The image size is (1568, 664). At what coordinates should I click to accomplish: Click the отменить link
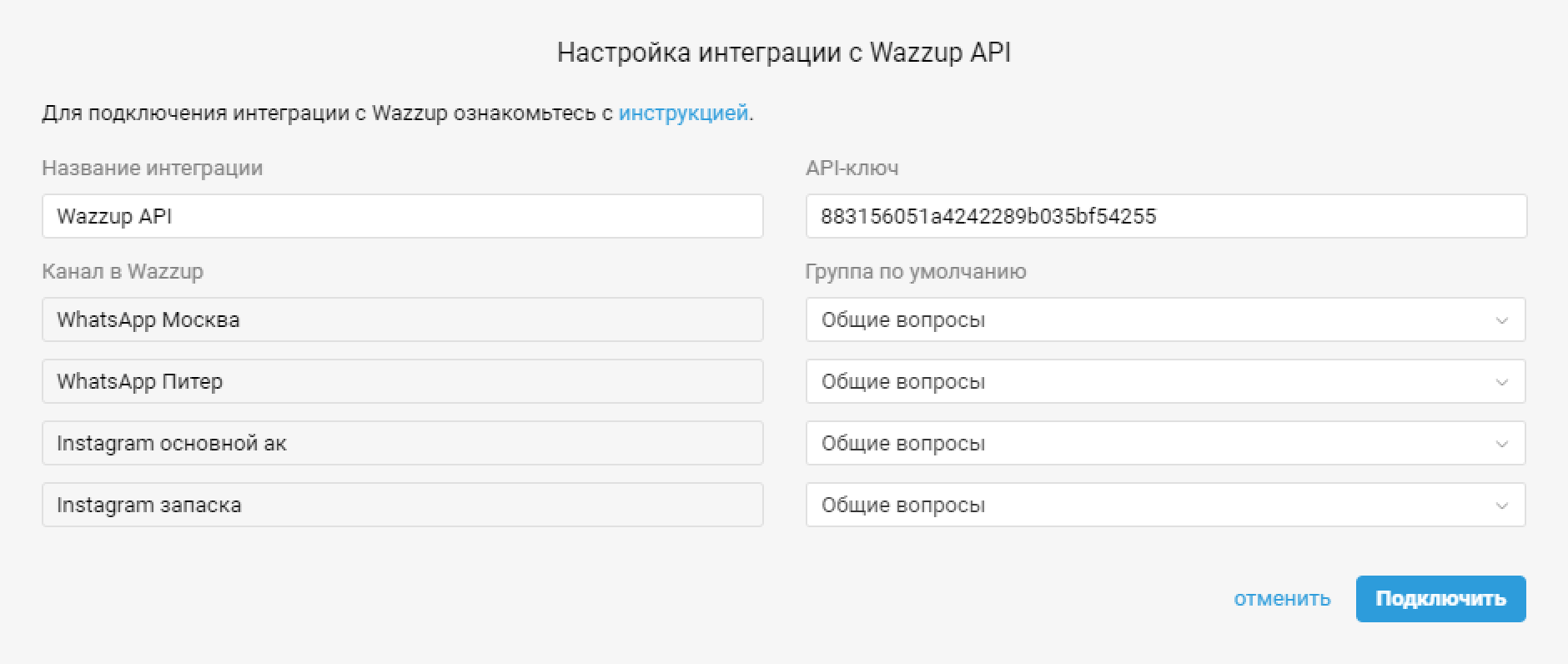1282,599
